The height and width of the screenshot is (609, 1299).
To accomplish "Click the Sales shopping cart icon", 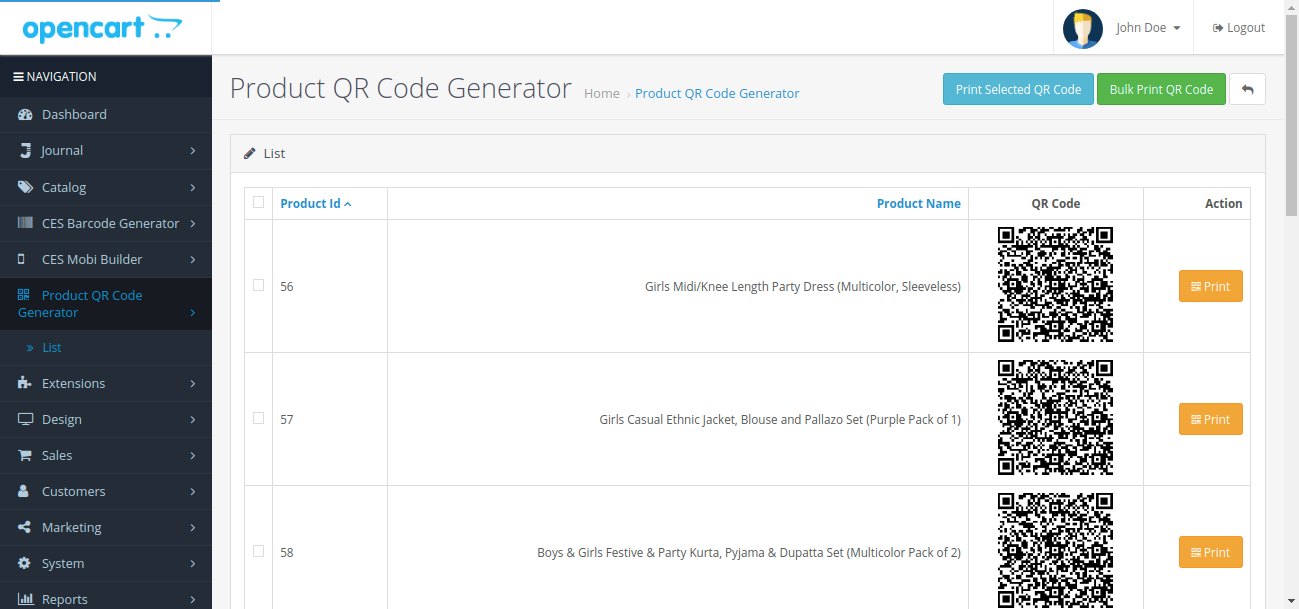I will pos(25,455).
